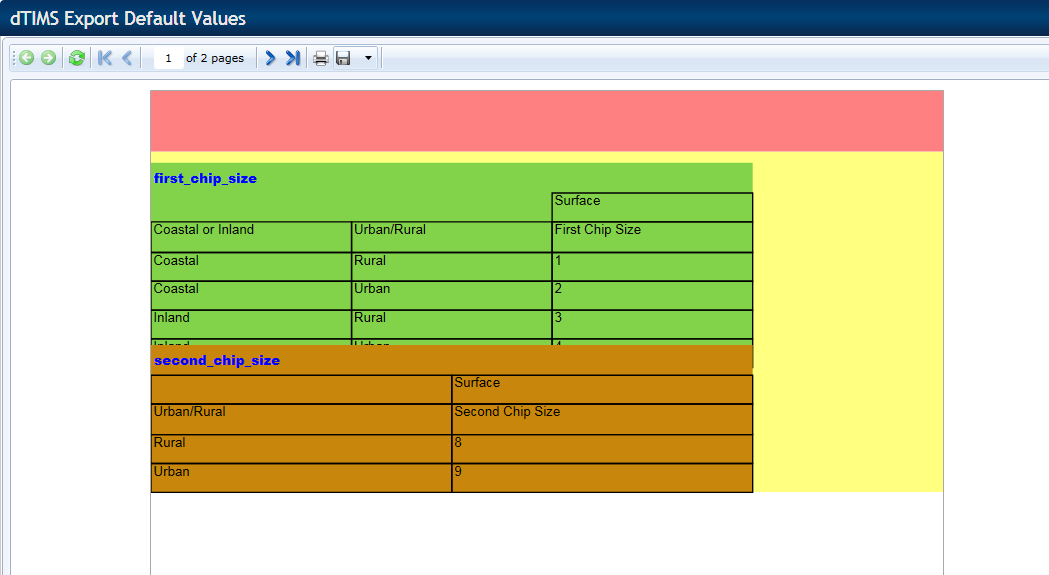The image size is (1049, 575).
Task: Go to the first page of report
Action: pos(105,58)
